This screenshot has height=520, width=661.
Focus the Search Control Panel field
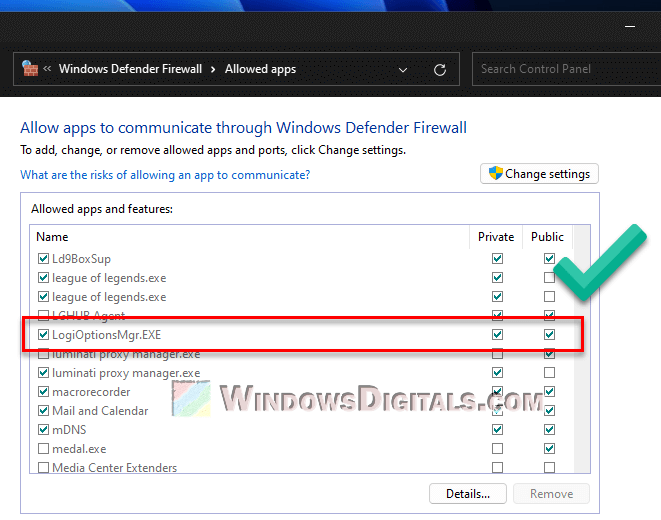click(x=566, y=69)
